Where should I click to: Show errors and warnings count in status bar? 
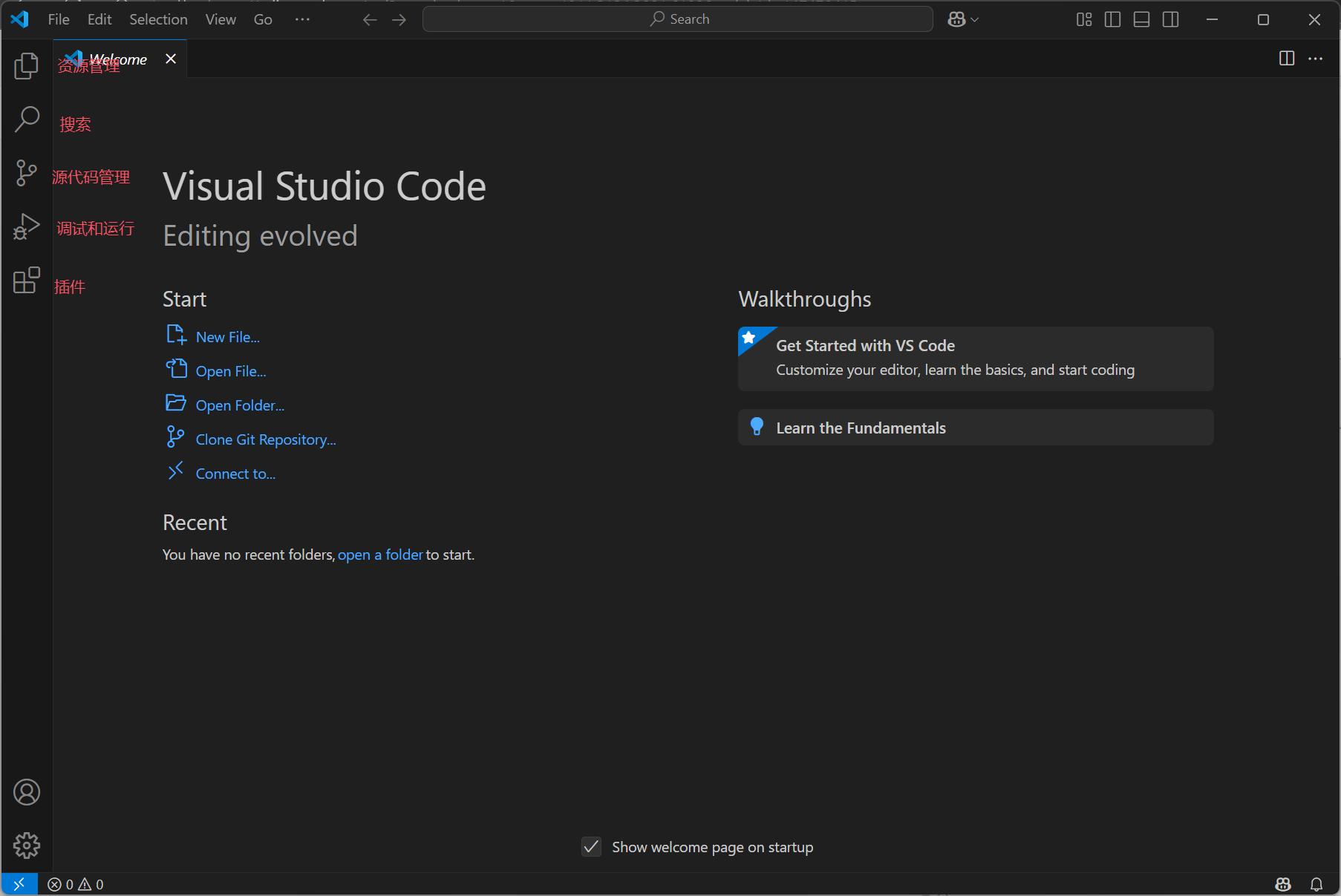coord(76,884)
